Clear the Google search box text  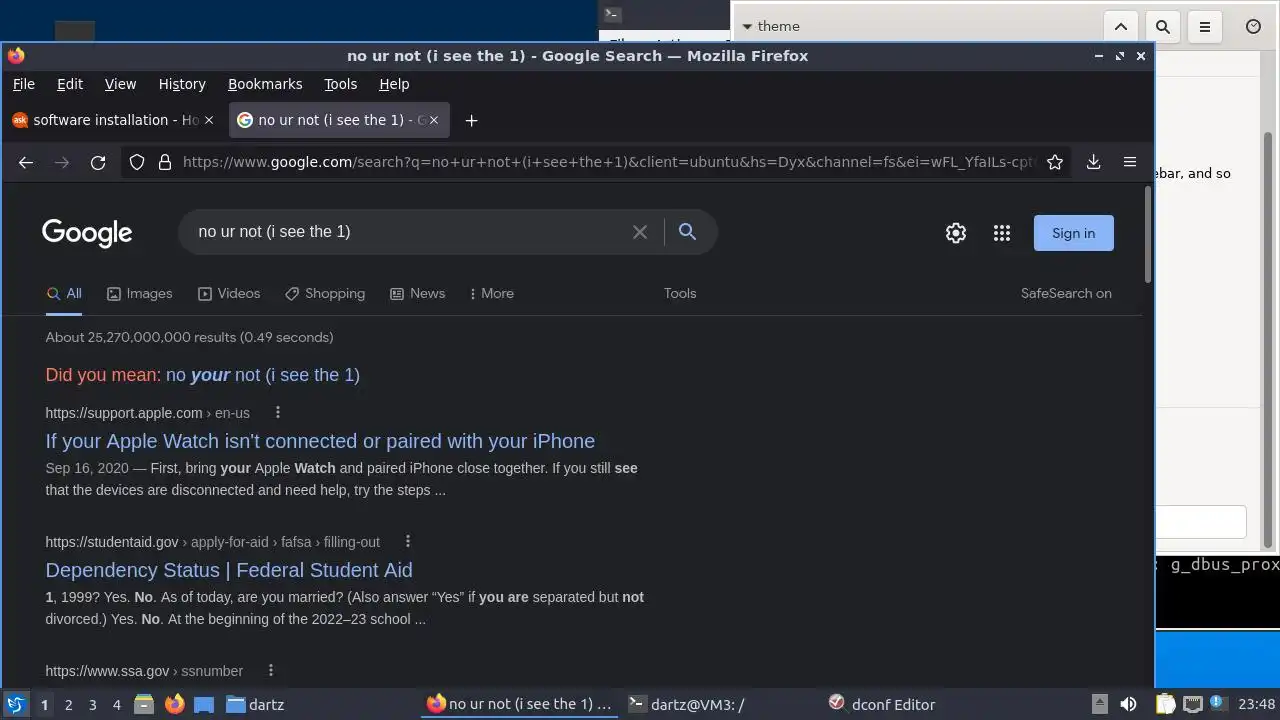tap(640, 232)
